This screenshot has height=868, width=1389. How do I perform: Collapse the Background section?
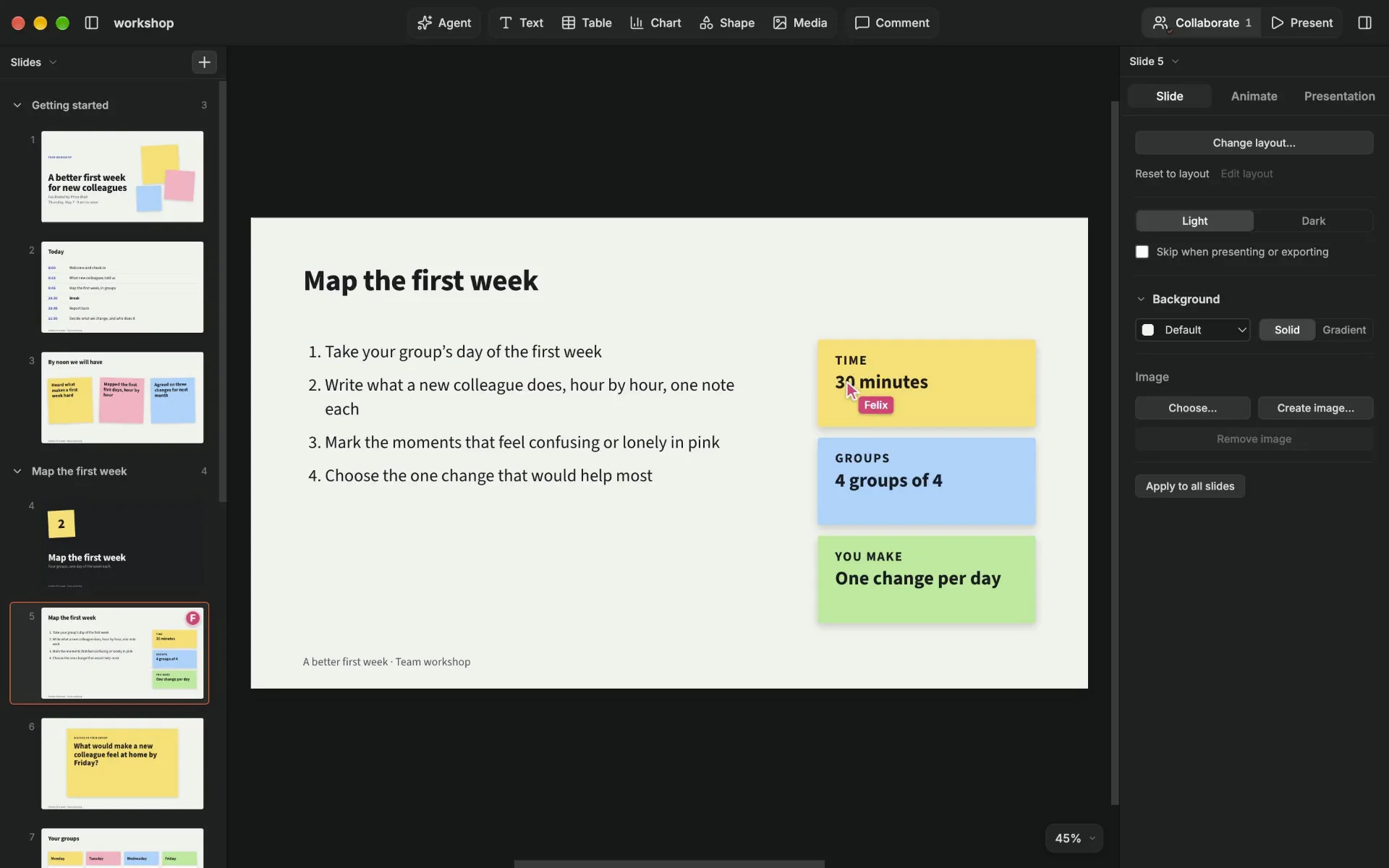1141,299
